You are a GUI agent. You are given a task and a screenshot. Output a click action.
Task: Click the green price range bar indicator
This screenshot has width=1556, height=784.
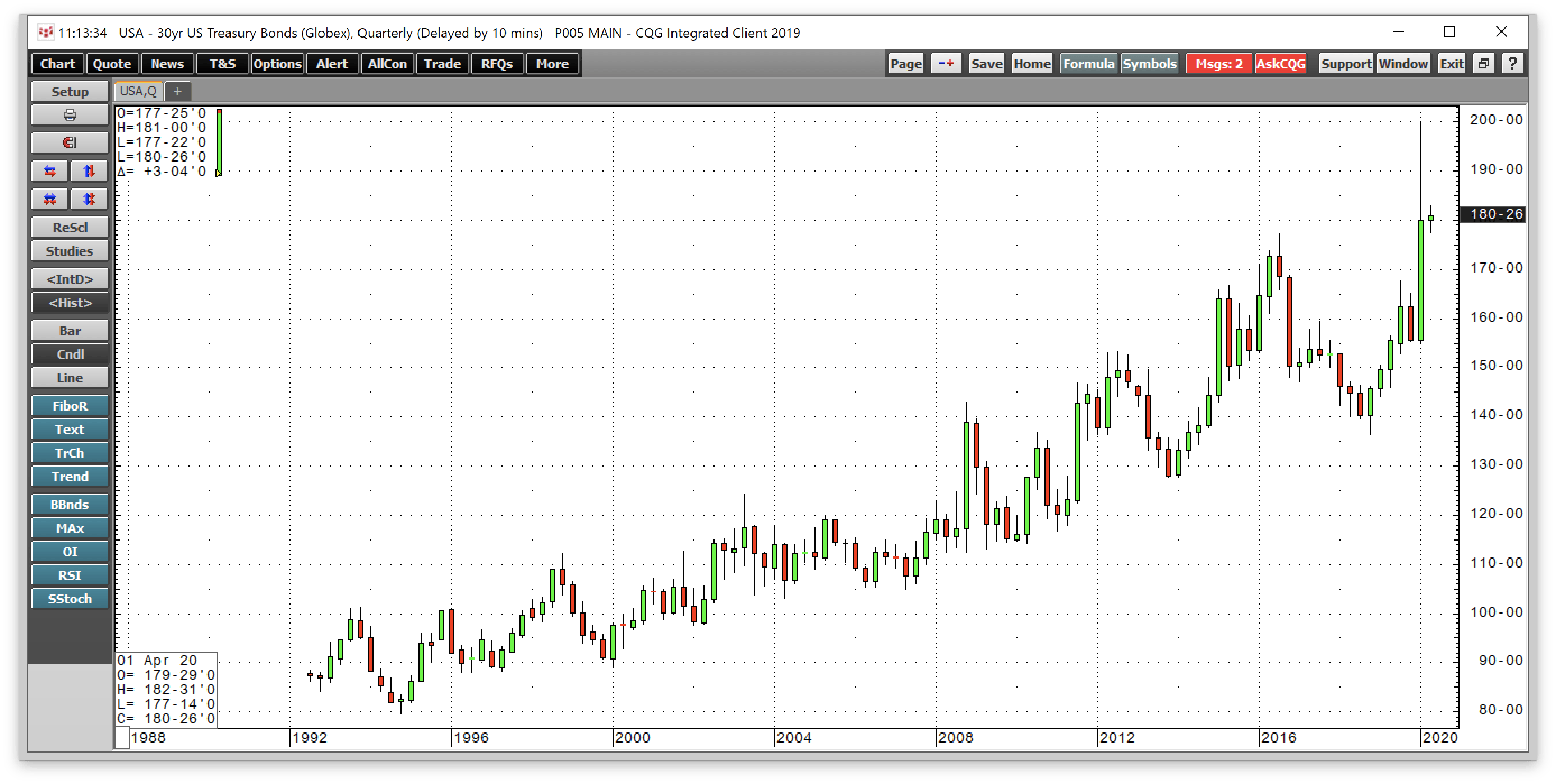click(x=219, y=142)
